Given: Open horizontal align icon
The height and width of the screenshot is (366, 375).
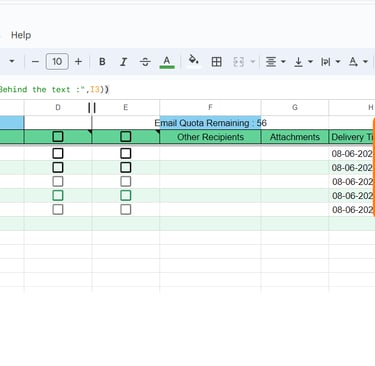Looking at the screenshot, I should [271, 62].
